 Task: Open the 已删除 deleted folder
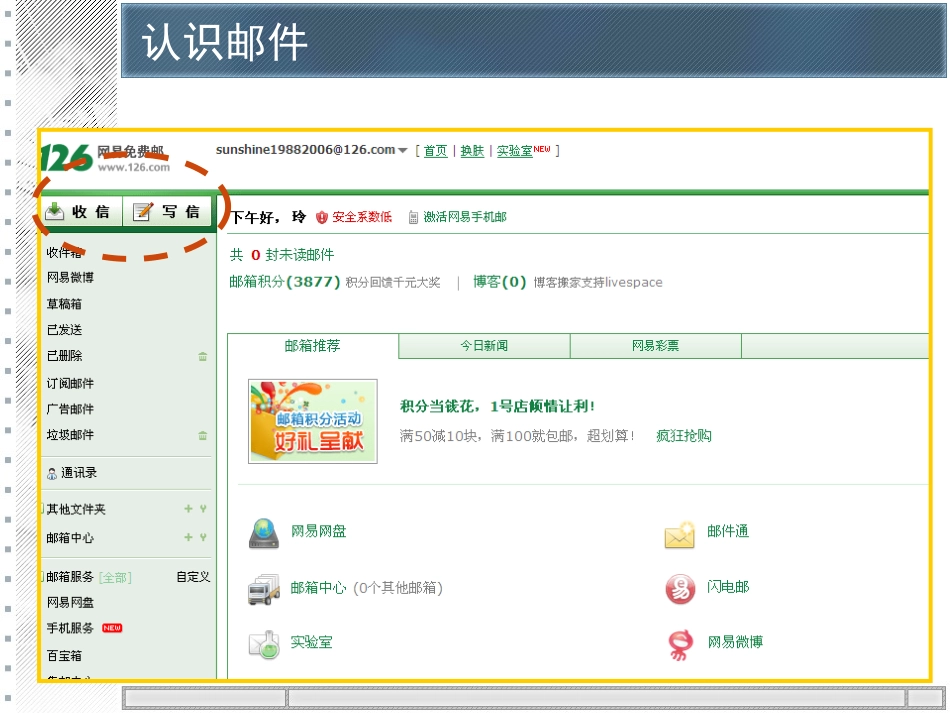click(64, 356)
